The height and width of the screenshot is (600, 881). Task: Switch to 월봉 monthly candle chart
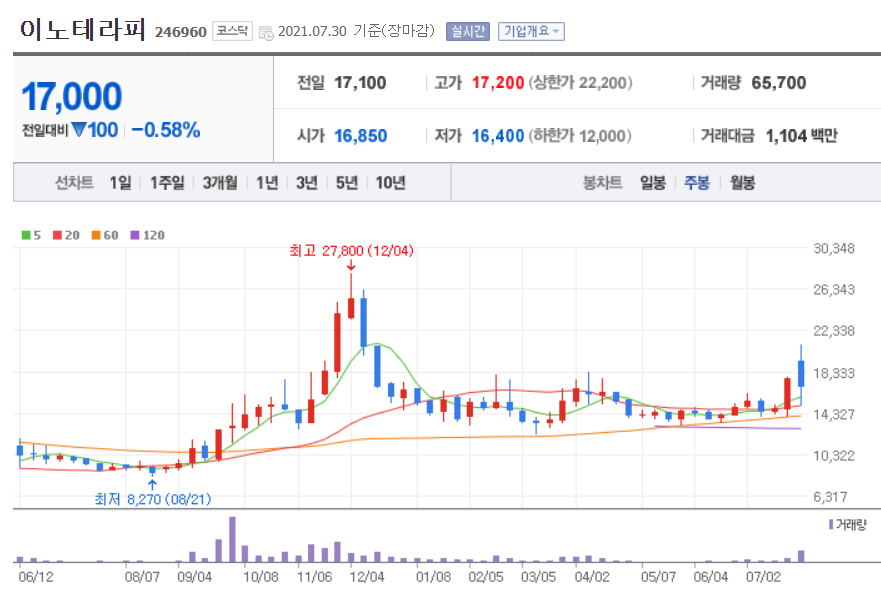coord(742,183)
